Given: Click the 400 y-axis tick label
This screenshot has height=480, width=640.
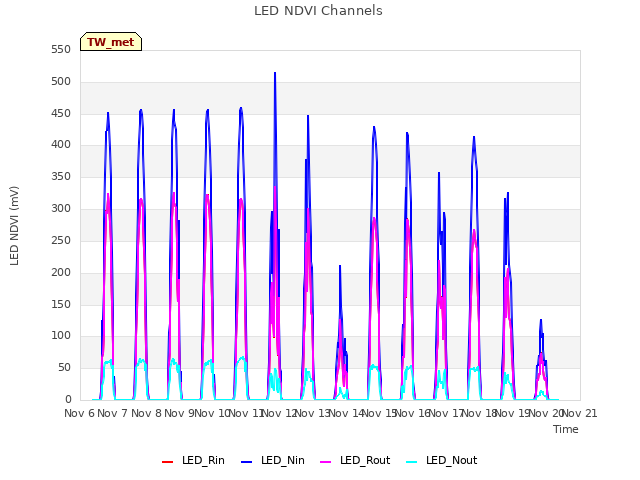Looking at the screenshot, I should pos(61,144).
